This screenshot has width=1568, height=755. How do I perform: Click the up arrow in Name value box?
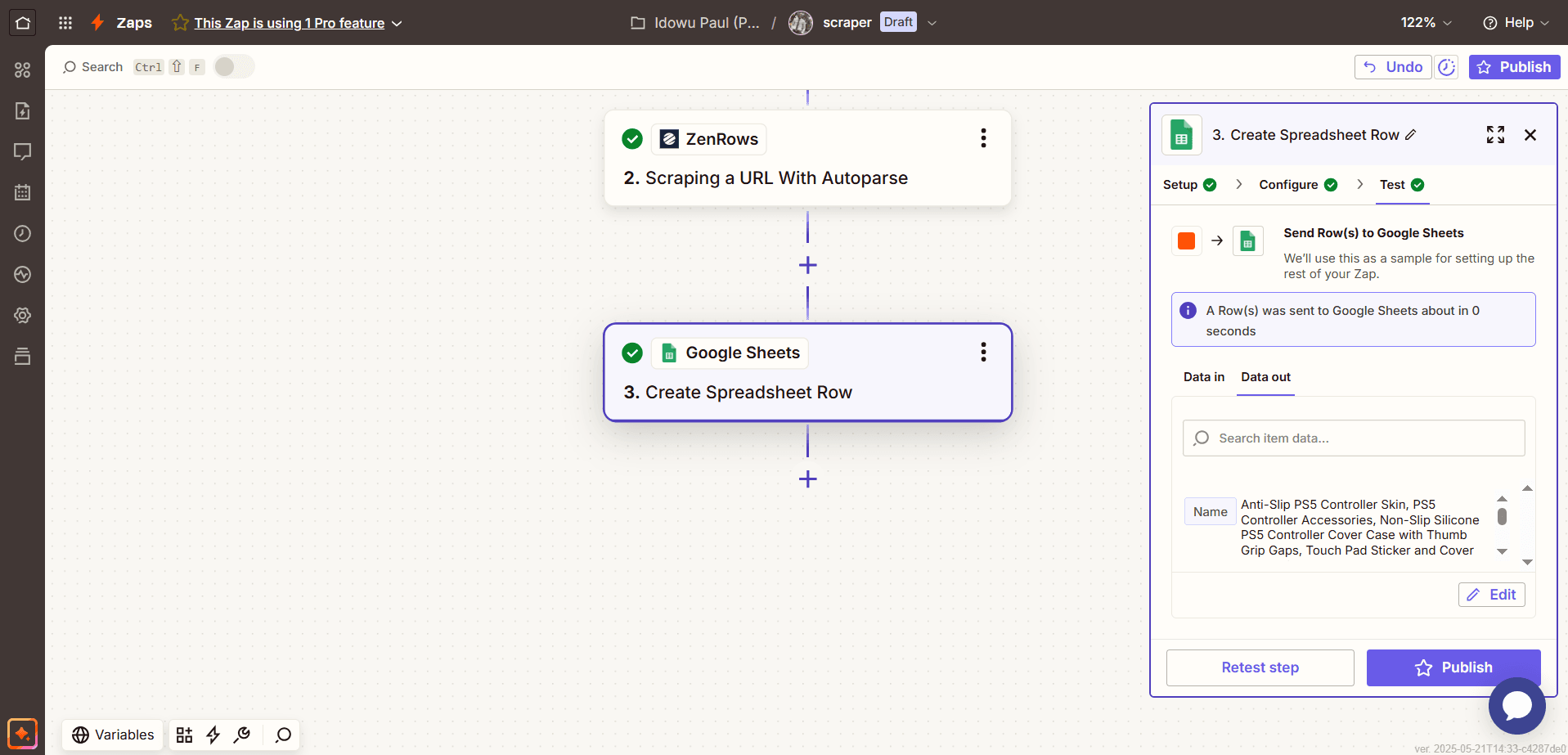(1502, 498)
